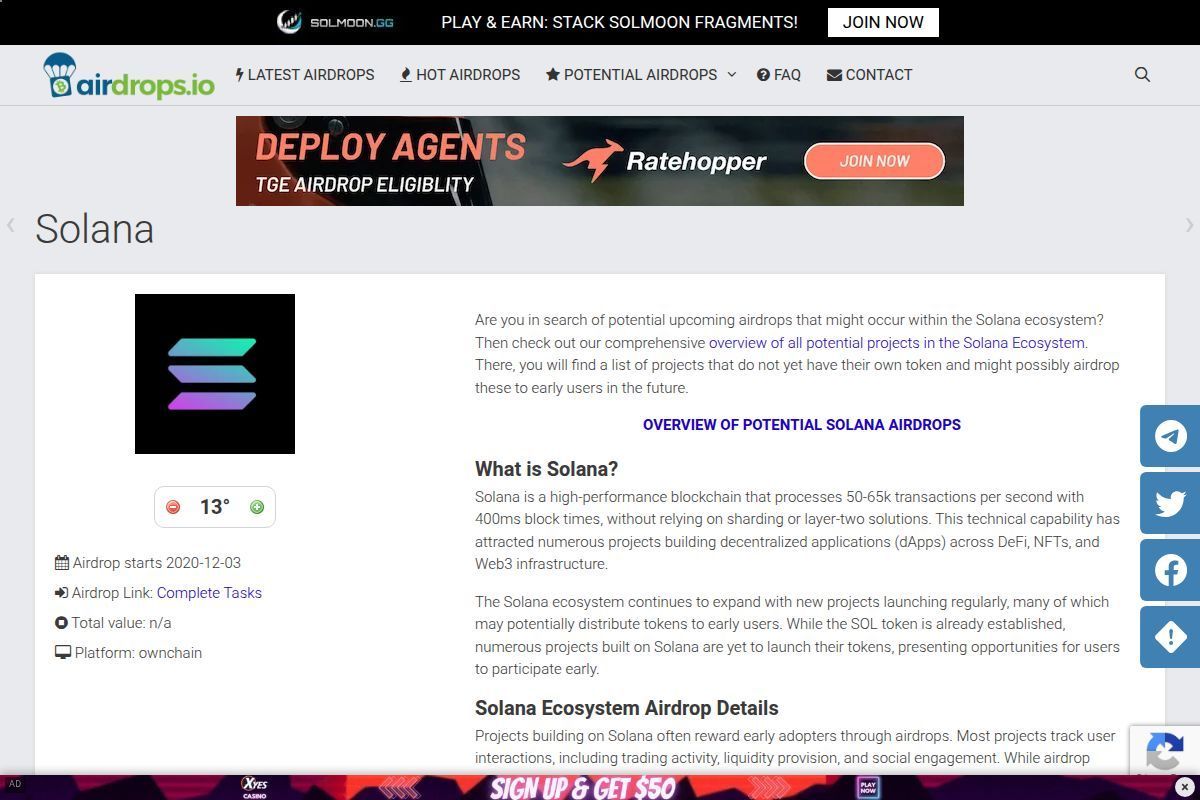Screen dimensions: 1200x800
Task: Open the FAQ menu item
Action: click(779, 74)
